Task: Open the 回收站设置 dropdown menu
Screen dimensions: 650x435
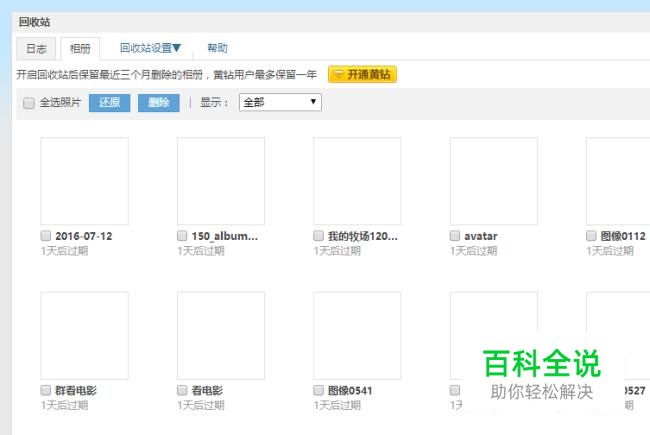Action: [x=150, y=48]
